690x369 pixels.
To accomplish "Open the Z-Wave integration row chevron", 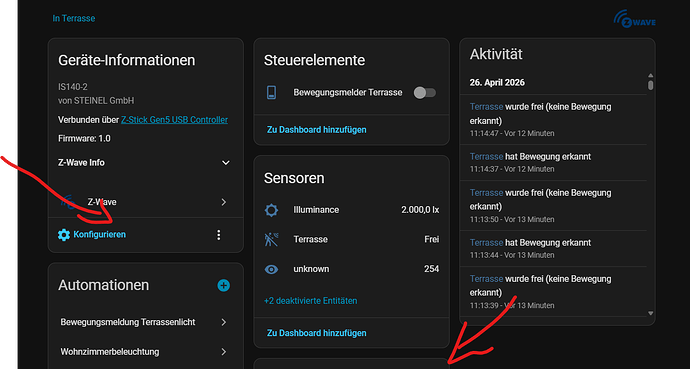I will pos(224,202).
